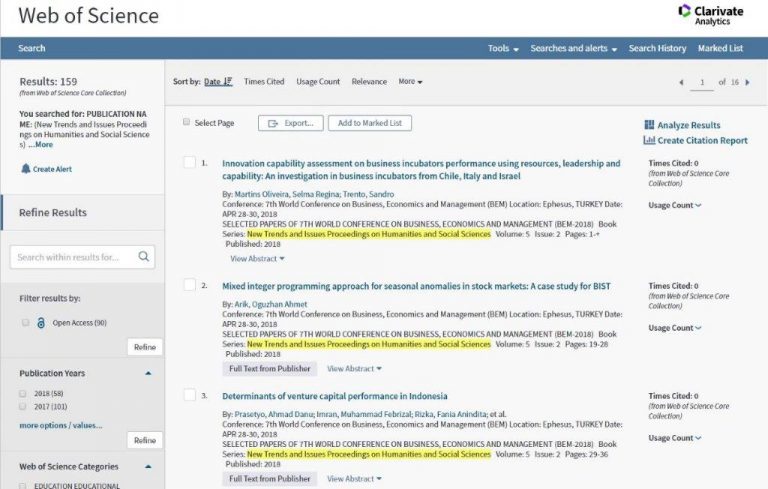Go to next results page arrow
The height and width of the screenshot is (489, 768).
coord(746,82)
